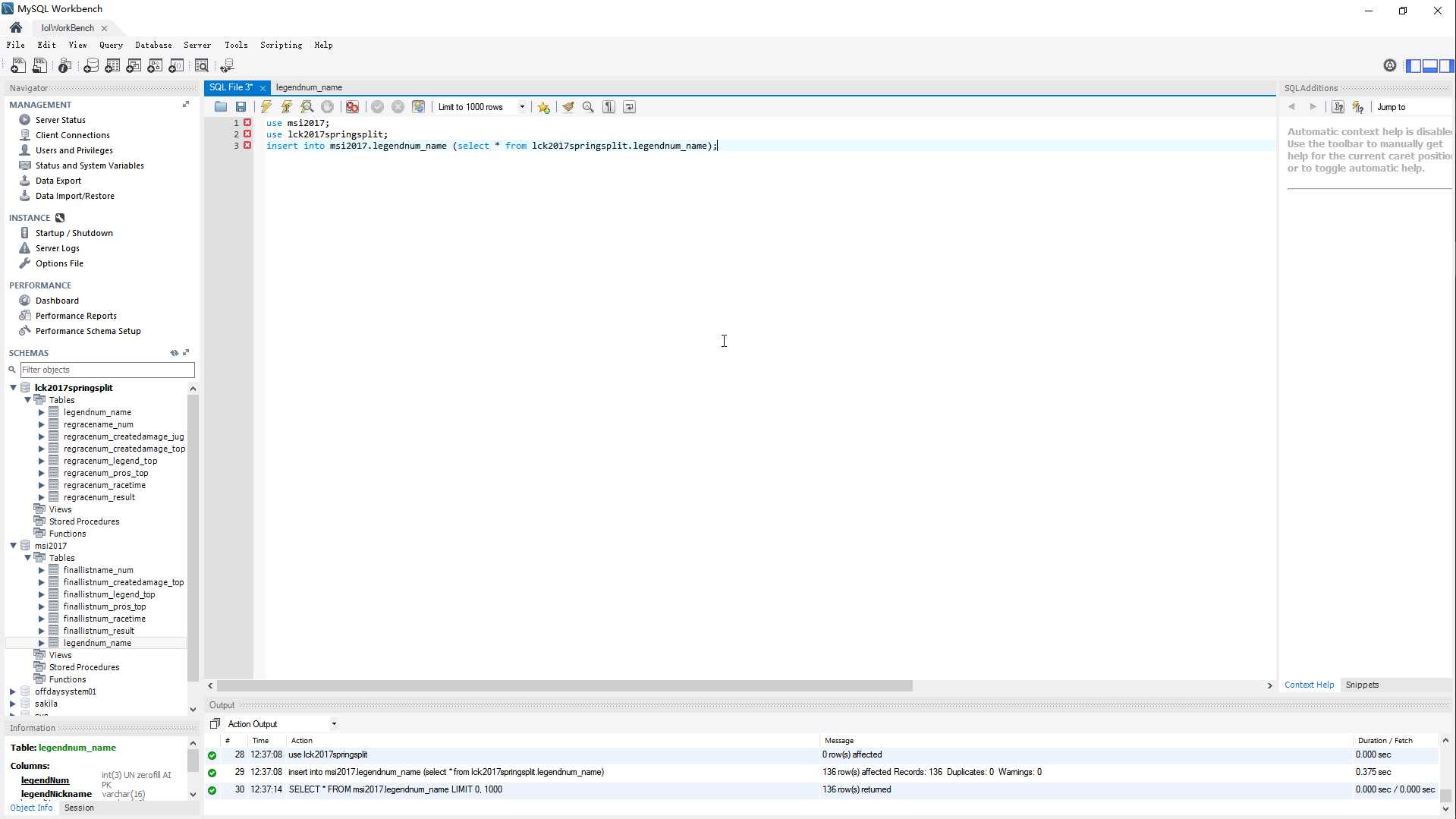The width and height of the screenshot is (1456, 819).
Task: Open the object inspector for selected schema
Action: tap(64, 66)
